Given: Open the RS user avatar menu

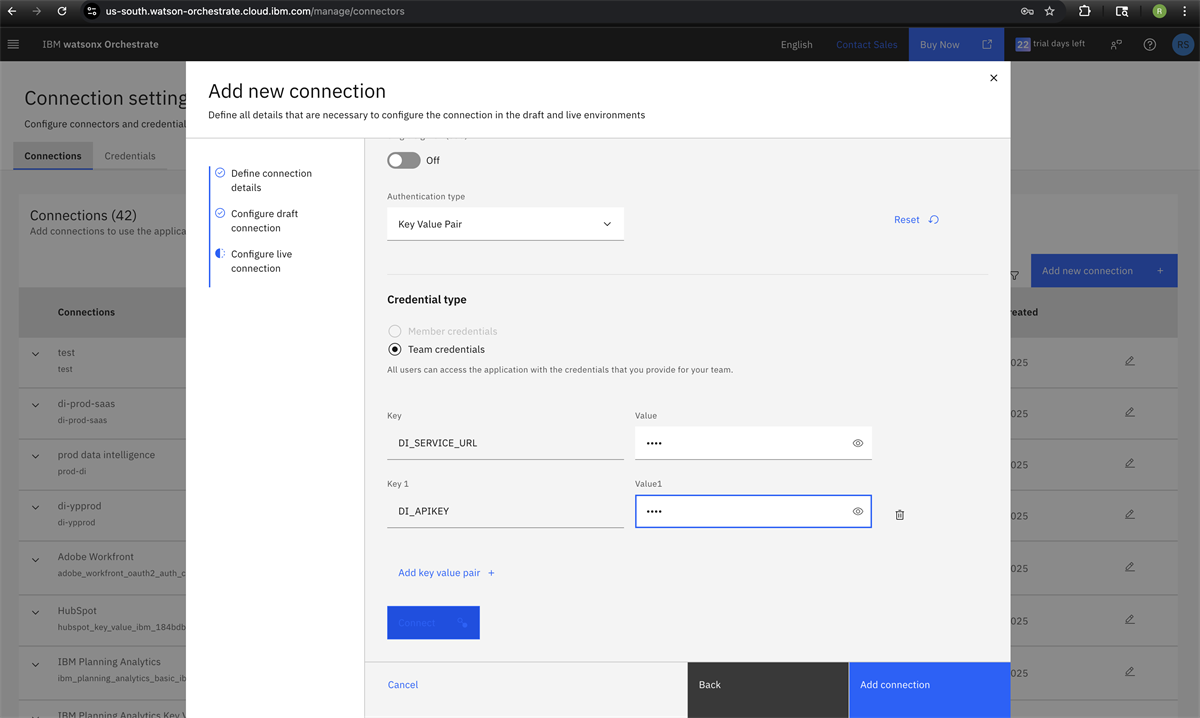Looking at the screenshot, I should coord(1183,44).
